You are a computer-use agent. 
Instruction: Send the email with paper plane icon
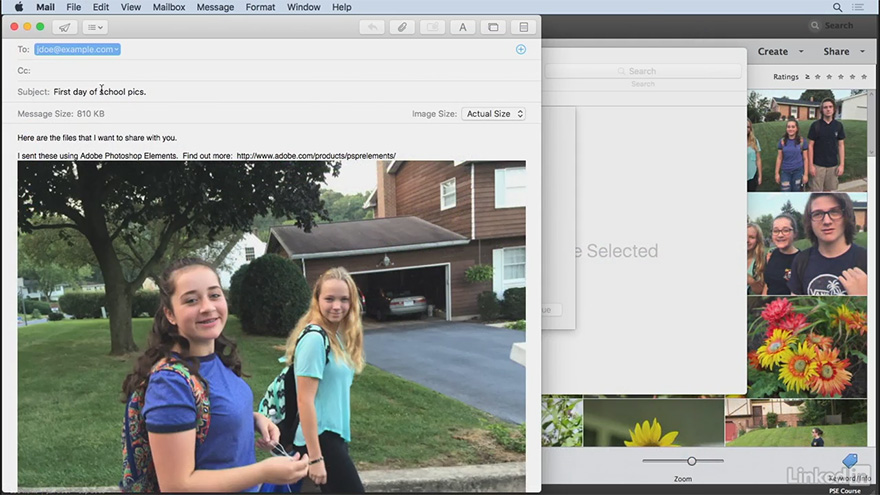[65, 27]
